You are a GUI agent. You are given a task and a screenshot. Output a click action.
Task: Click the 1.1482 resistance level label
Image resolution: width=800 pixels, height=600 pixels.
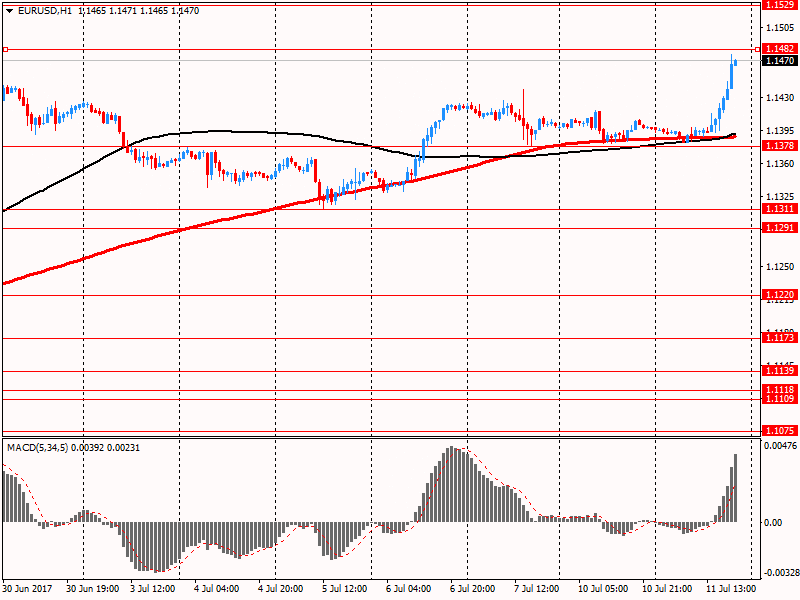click(780, 49)
